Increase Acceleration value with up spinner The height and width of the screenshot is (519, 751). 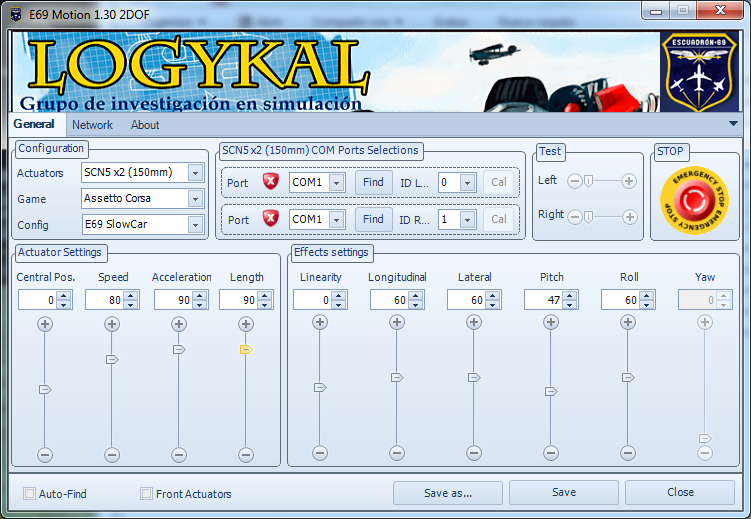pyautogui.click(x=200, y=295)
